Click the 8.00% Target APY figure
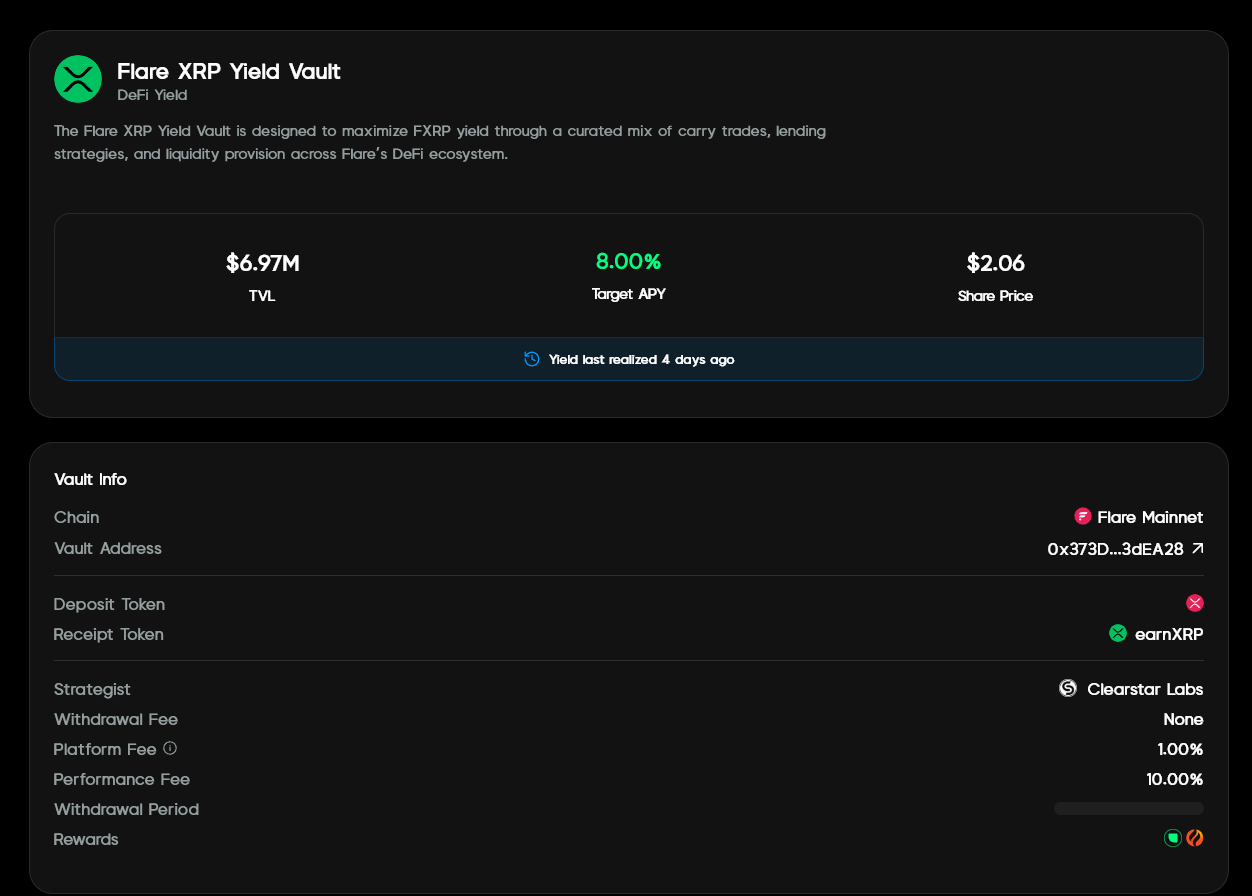The image size is (1252, 896). pos(629,262)
